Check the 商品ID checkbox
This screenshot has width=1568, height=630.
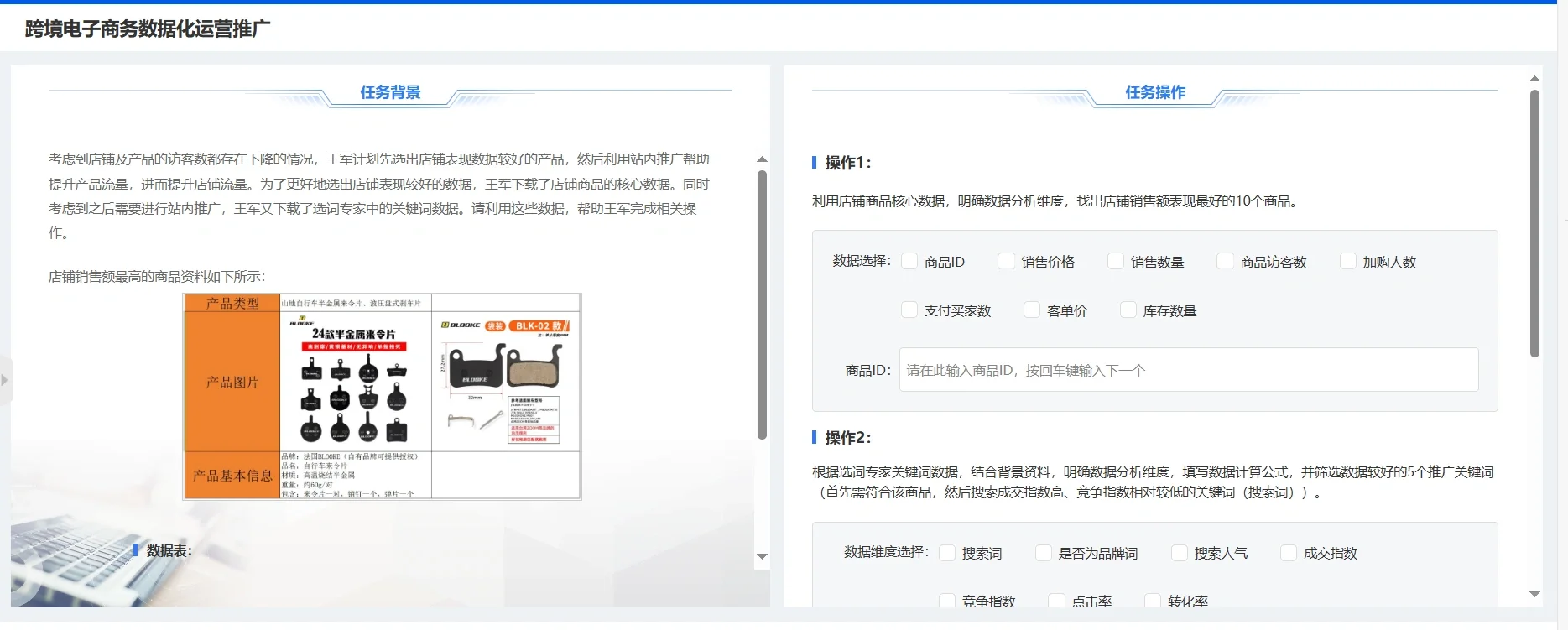[x=909, y=261]
